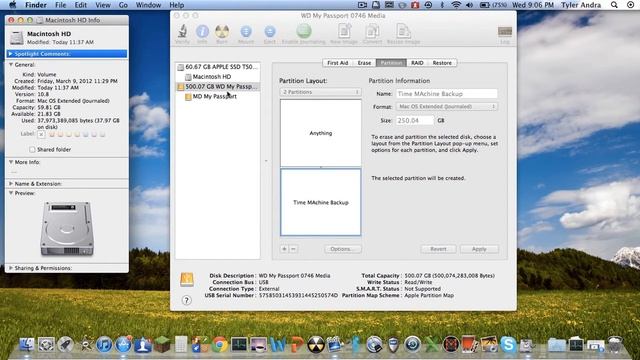Select the Time MAchine Backup partition block
This screenshot has width=640, height=360.
320,202
